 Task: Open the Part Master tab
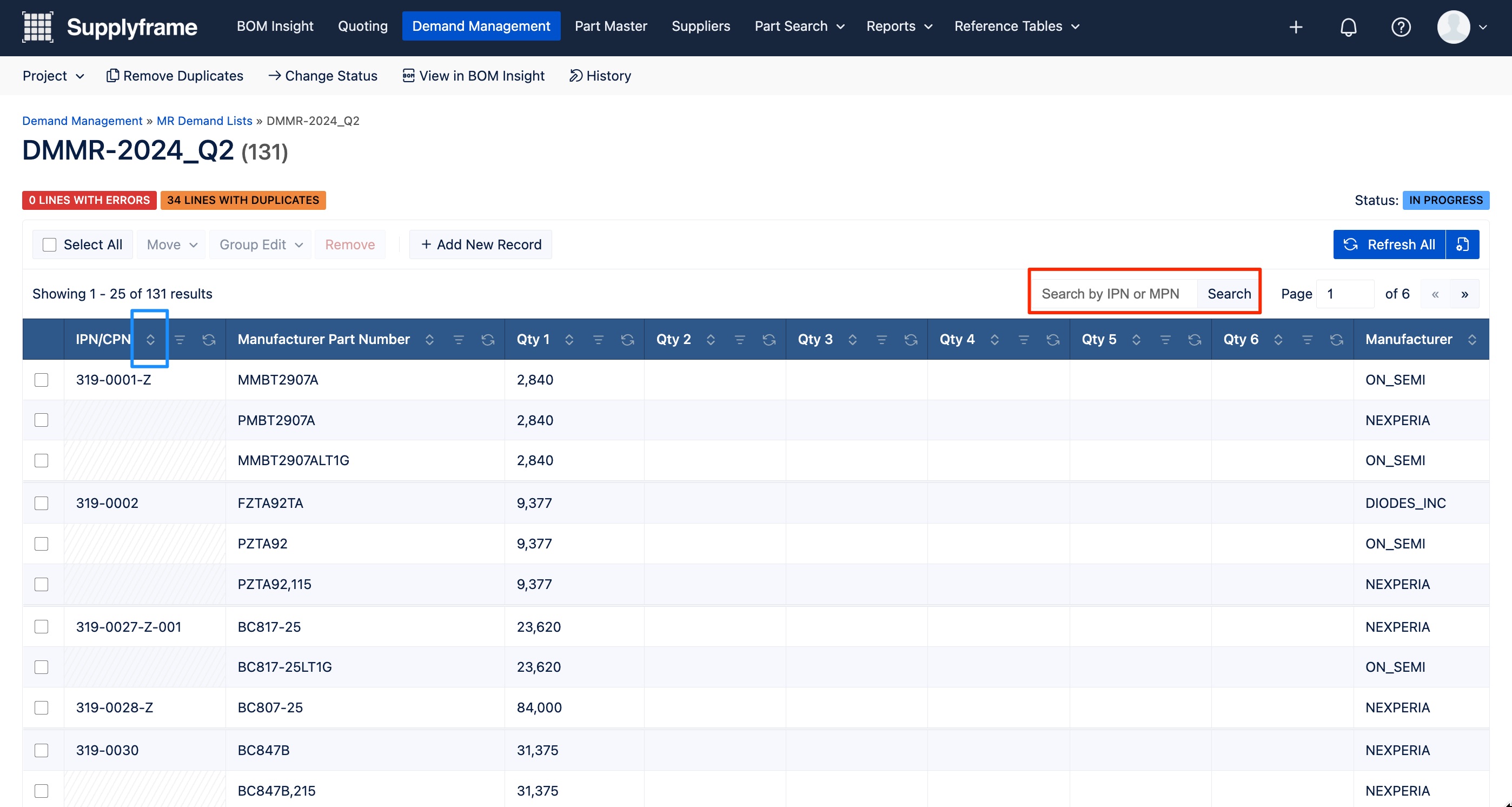coord(611,27)
